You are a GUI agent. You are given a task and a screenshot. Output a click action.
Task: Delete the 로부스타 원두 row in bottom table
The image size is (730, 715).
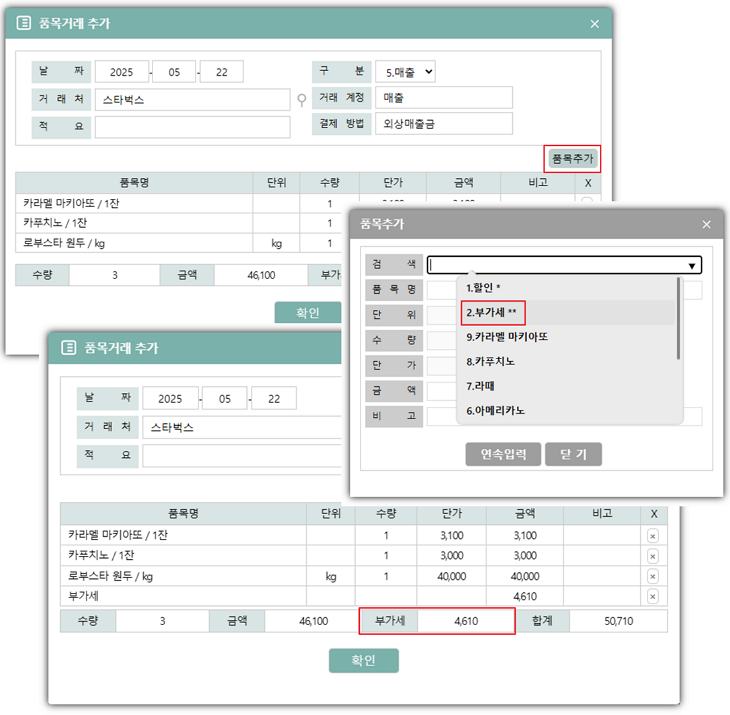pyautogui.click(x=653, y=577)
